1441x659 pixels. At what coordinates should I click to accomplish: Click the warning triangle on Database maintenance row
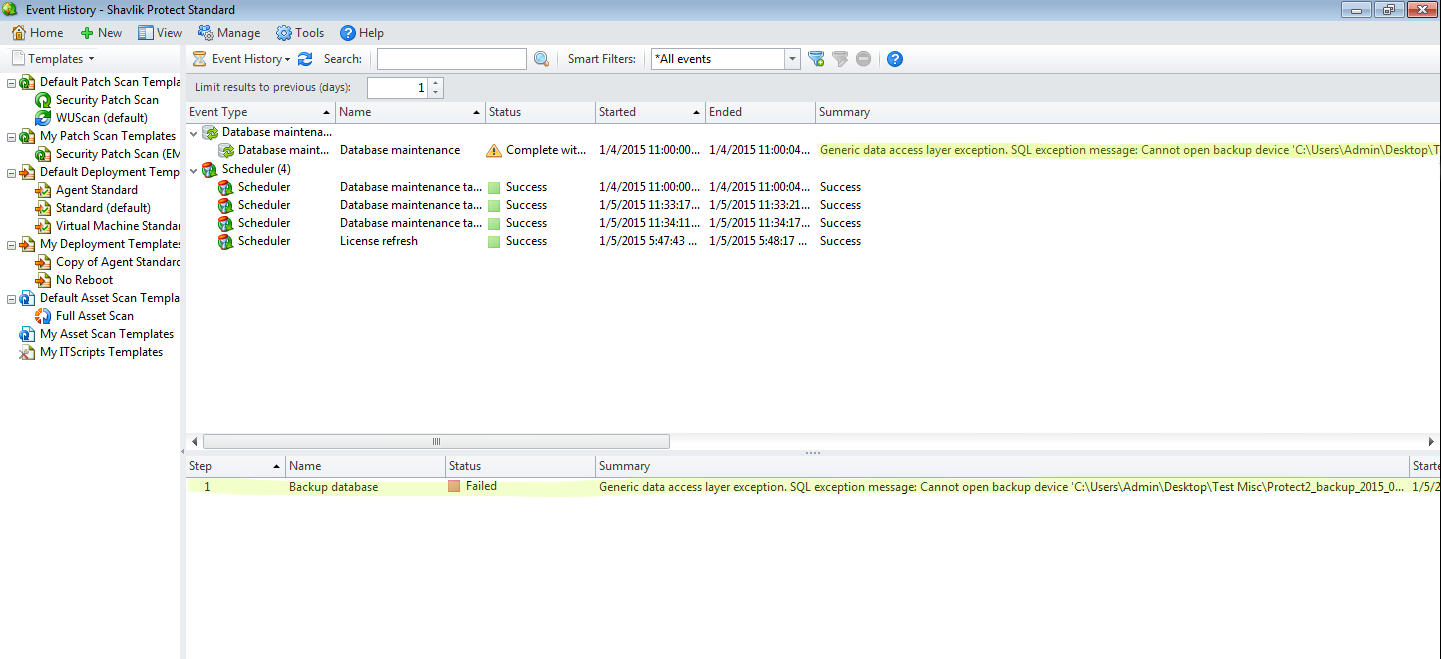coord(493,149)
